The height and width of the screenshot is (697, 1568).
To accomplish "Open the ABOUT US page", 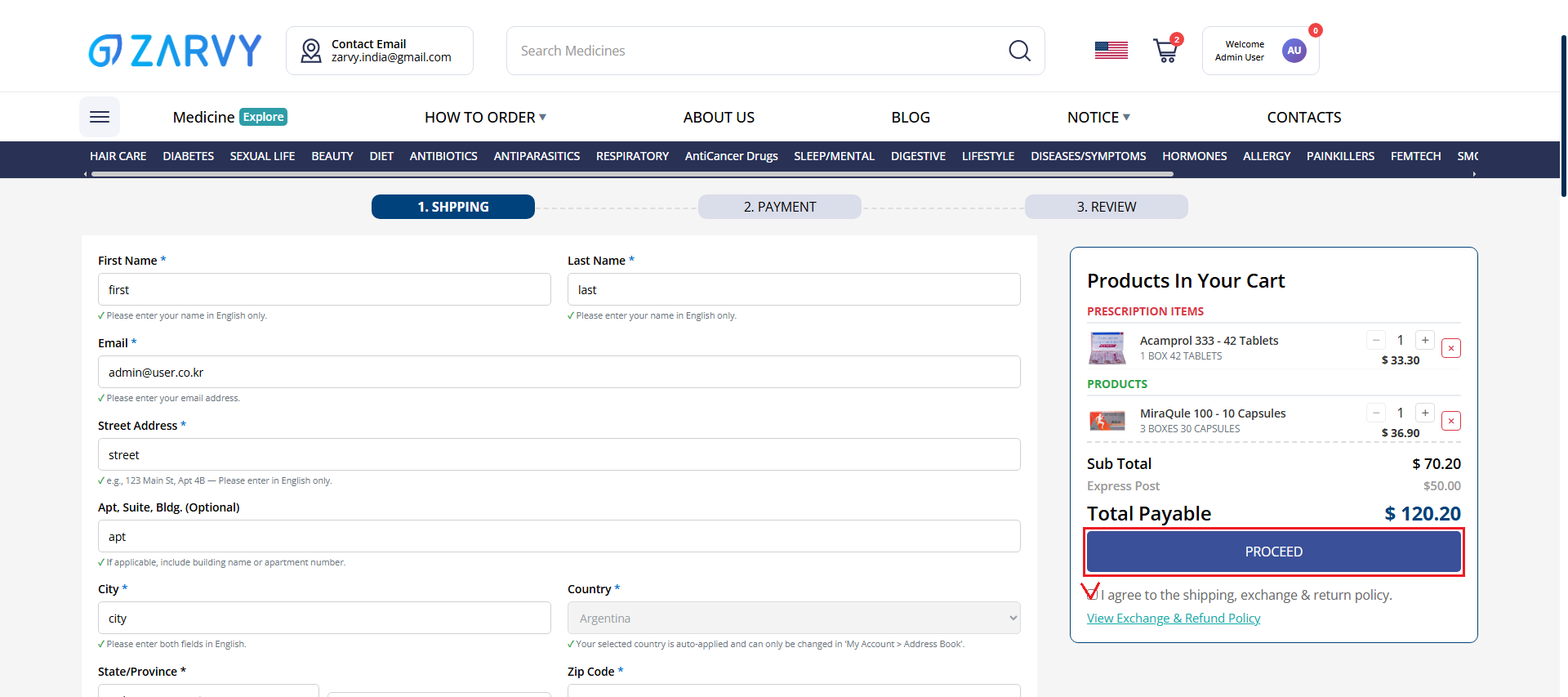I will tap(719, 117).
